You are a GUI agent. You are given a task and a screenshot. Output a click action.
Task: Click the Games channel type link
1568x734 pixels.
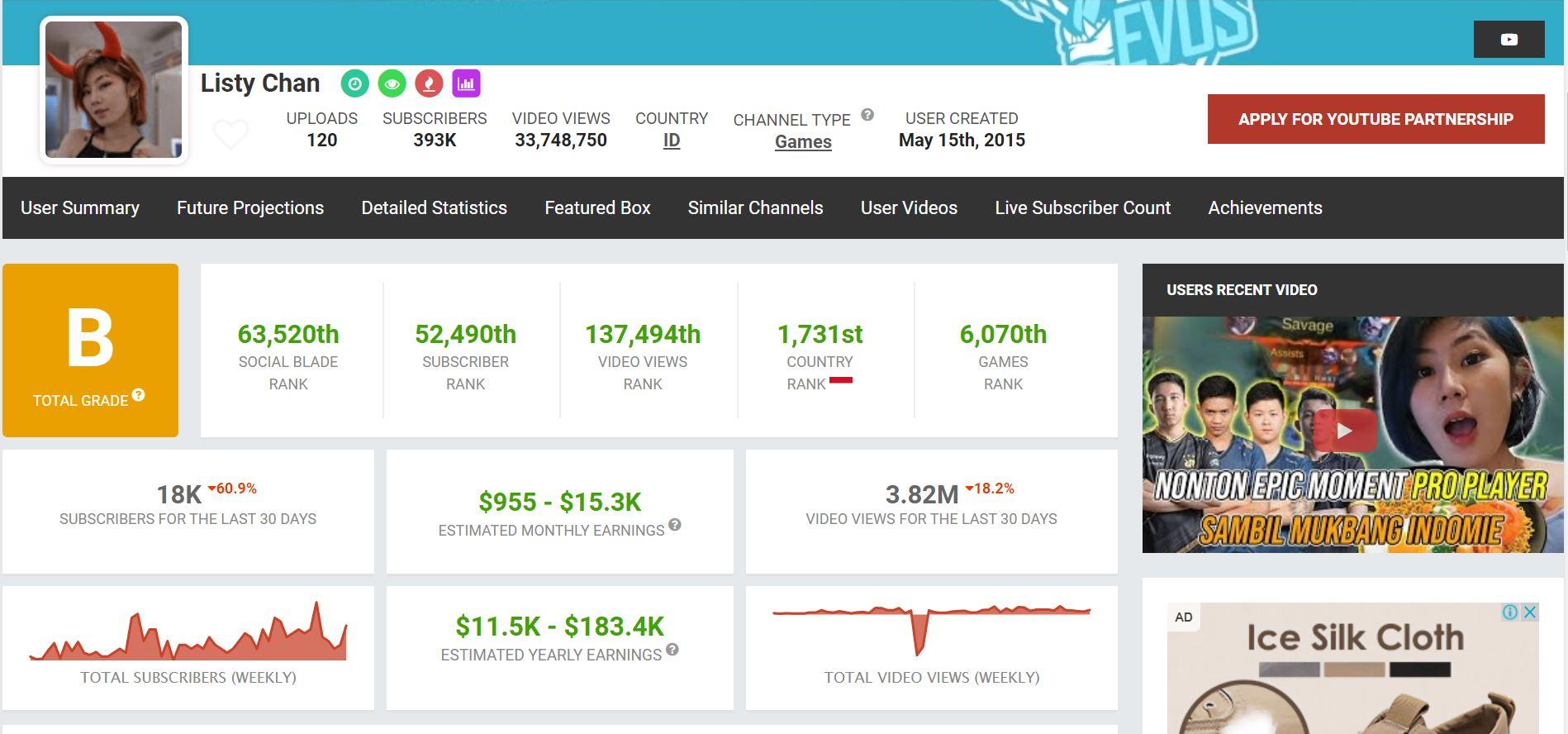(x=803, y=142)
